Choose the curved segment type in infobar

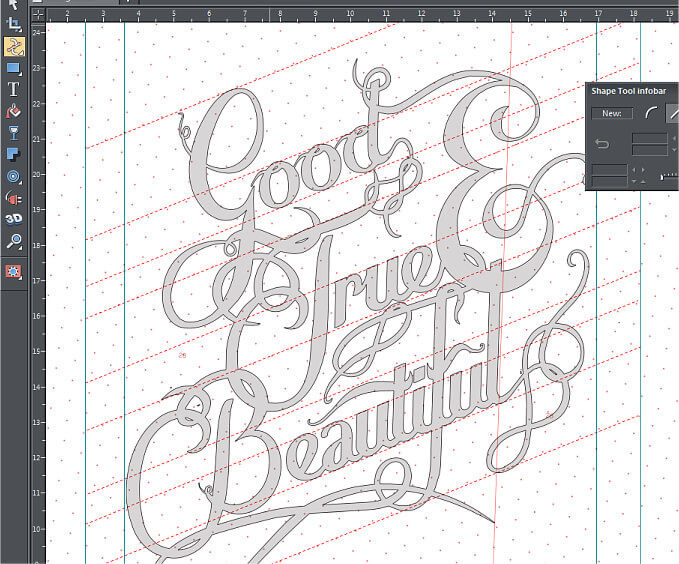click(651, 113)
